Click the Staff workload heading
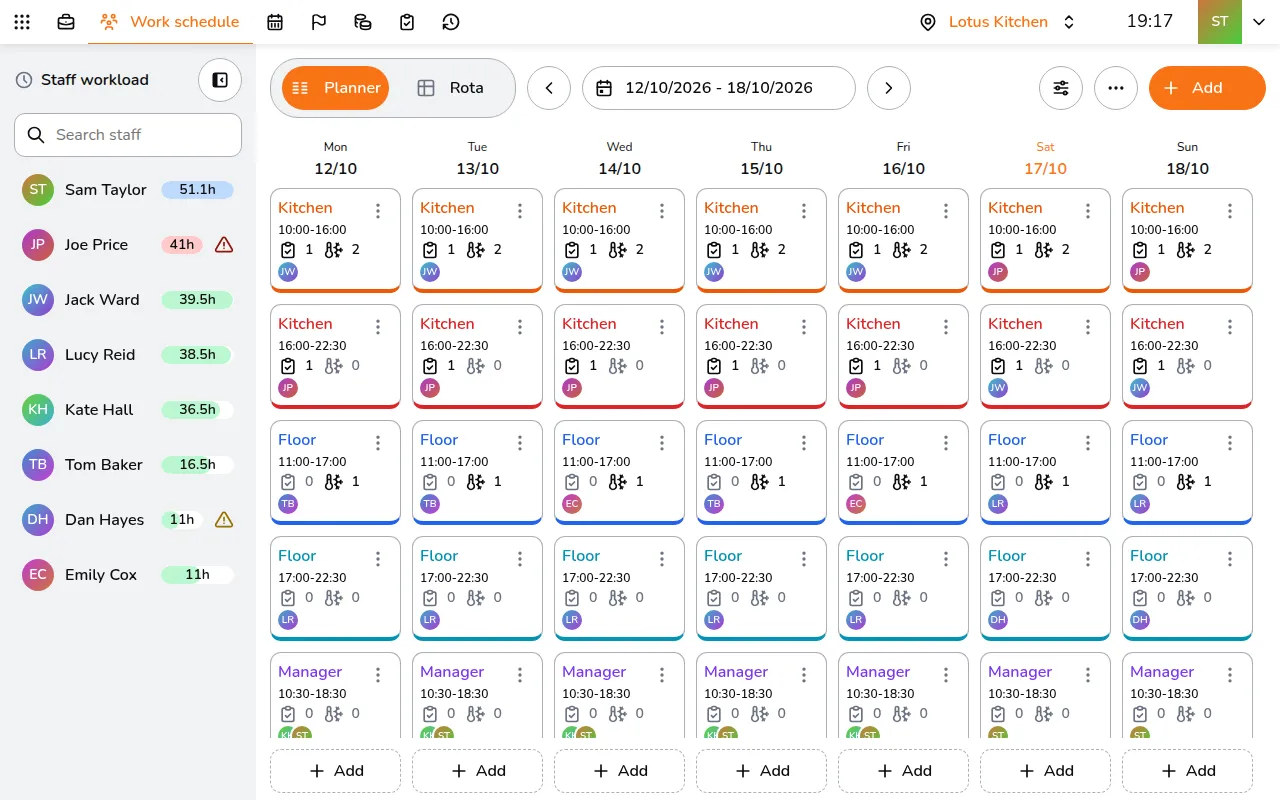This screenshot has height=800, width=1280. coord(94,80)
